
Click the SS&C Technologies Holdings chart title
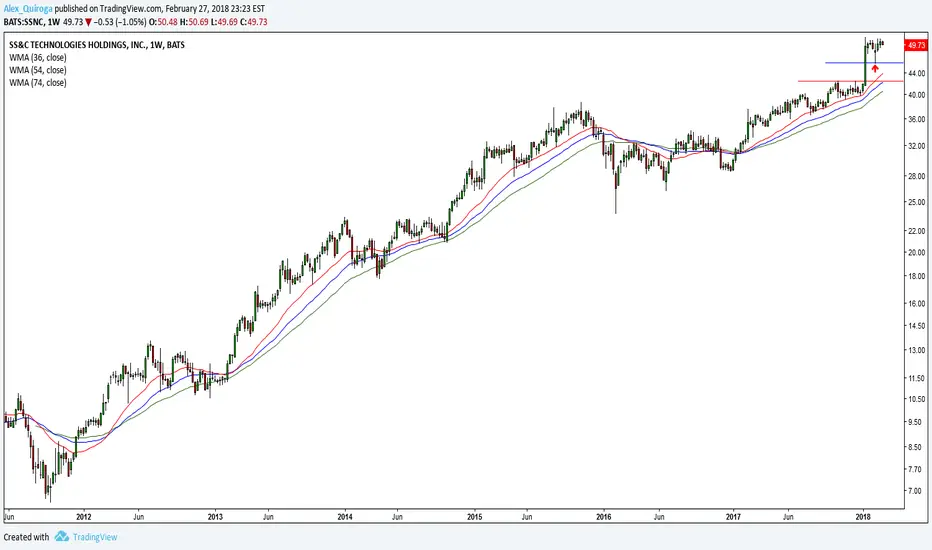97,45
